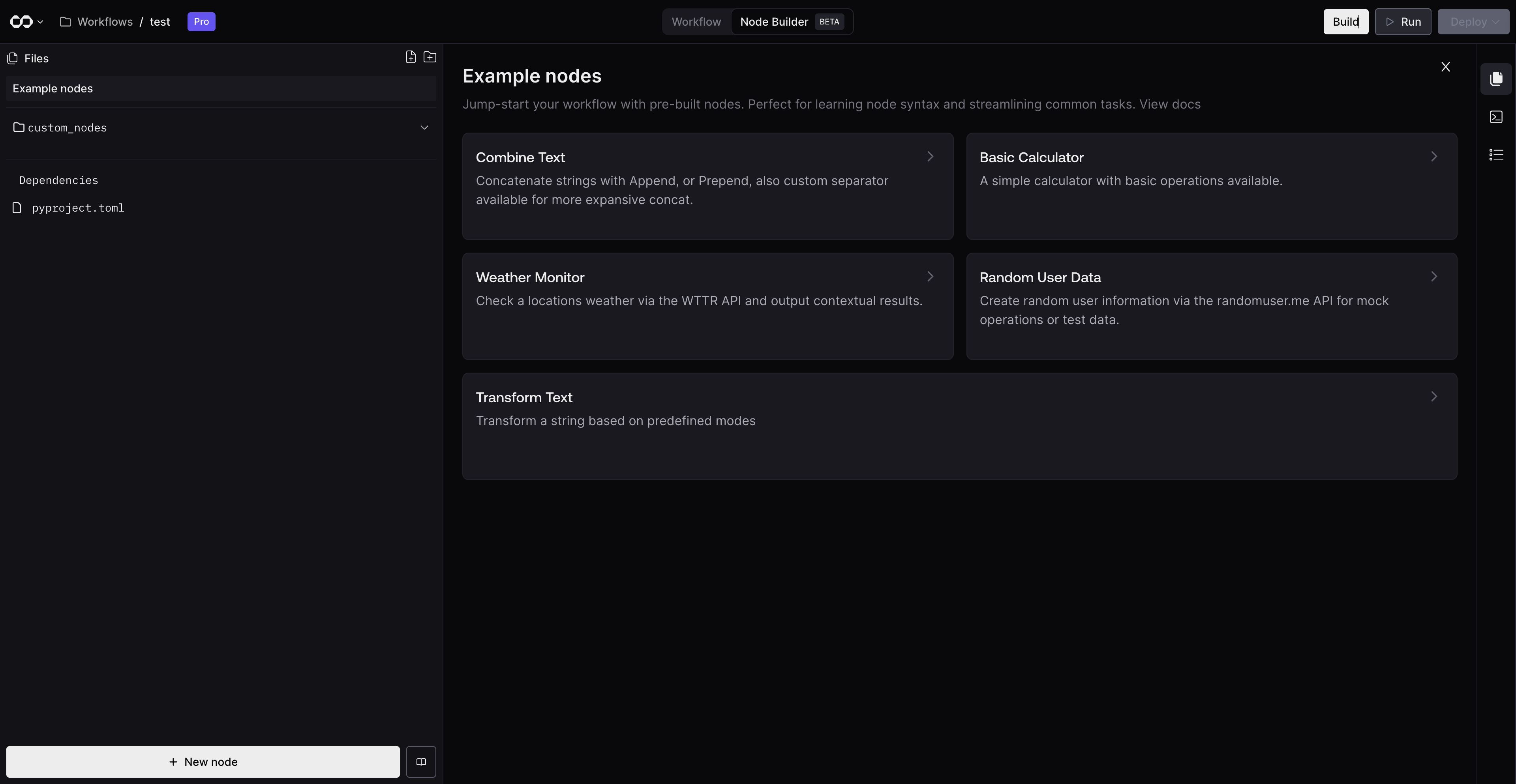Close the Example nodes panel

tap(1445, 66)
